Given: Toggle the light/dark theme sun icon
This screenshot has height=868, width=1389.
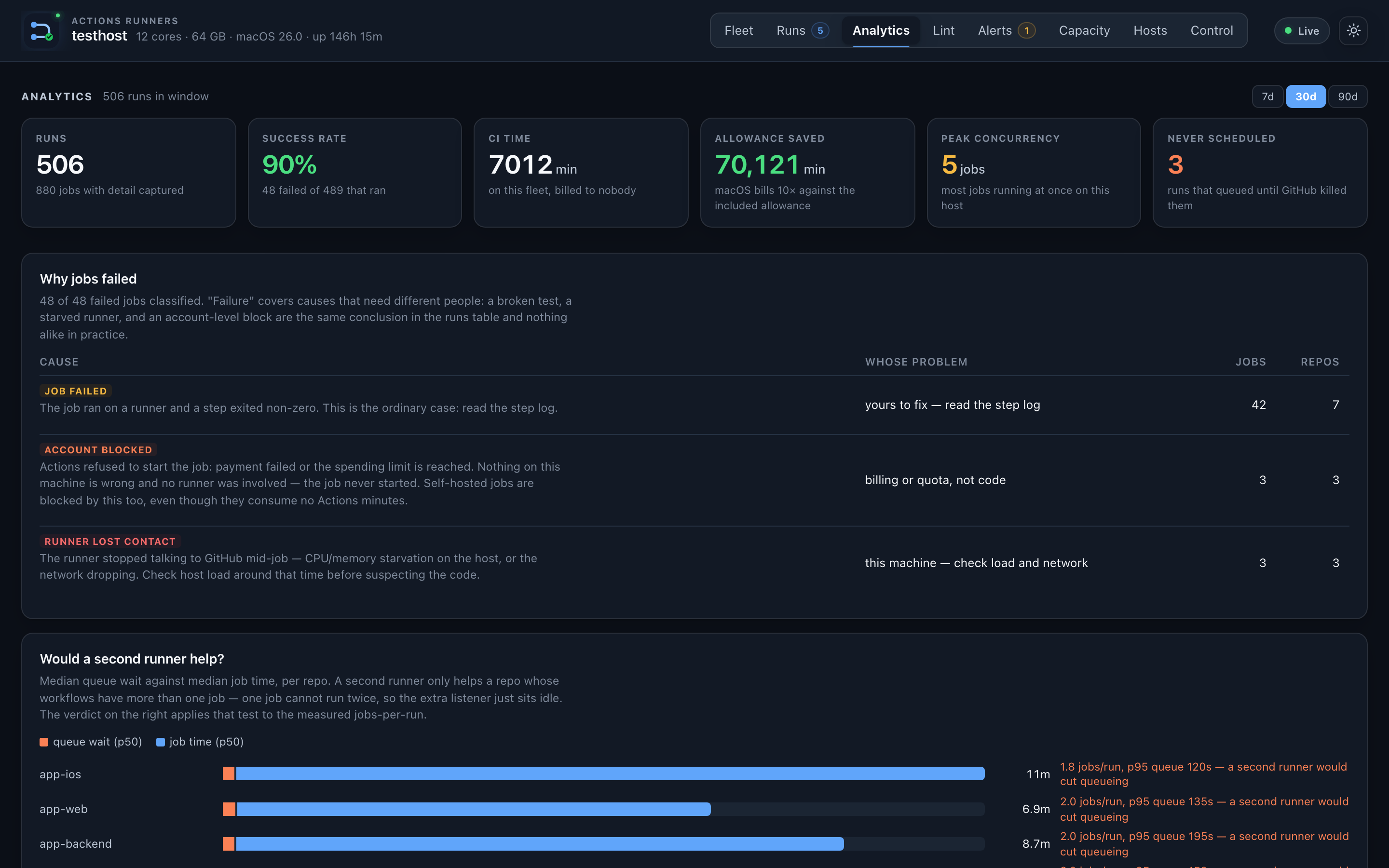Looking at the screenshot, I should click(1353, 30).
